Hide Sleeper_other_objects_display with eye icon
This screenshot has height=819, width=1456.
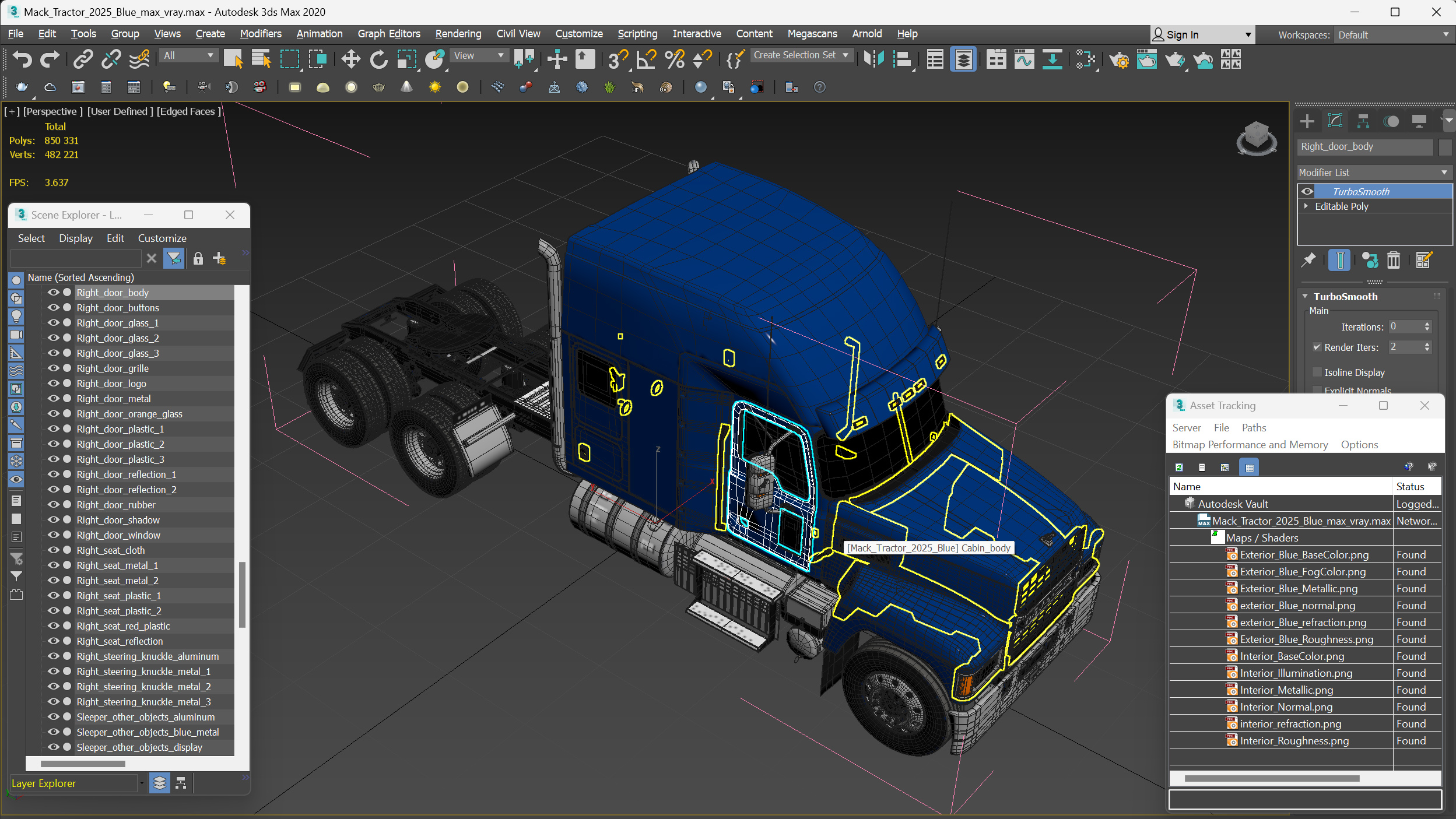coord(54,747)
